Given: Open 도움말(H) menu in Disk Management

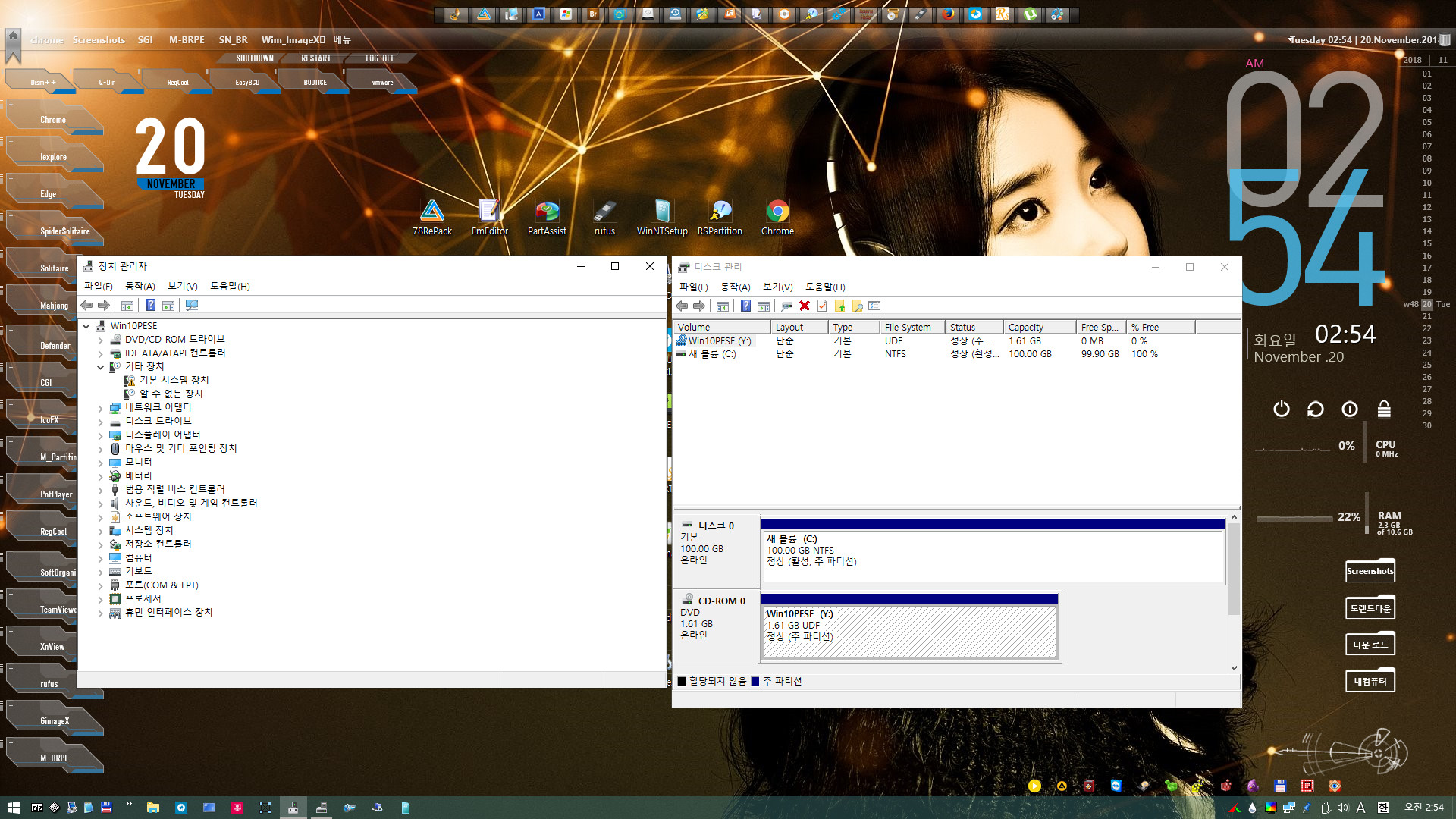Looking at the screenshot, I should (825, 287).
